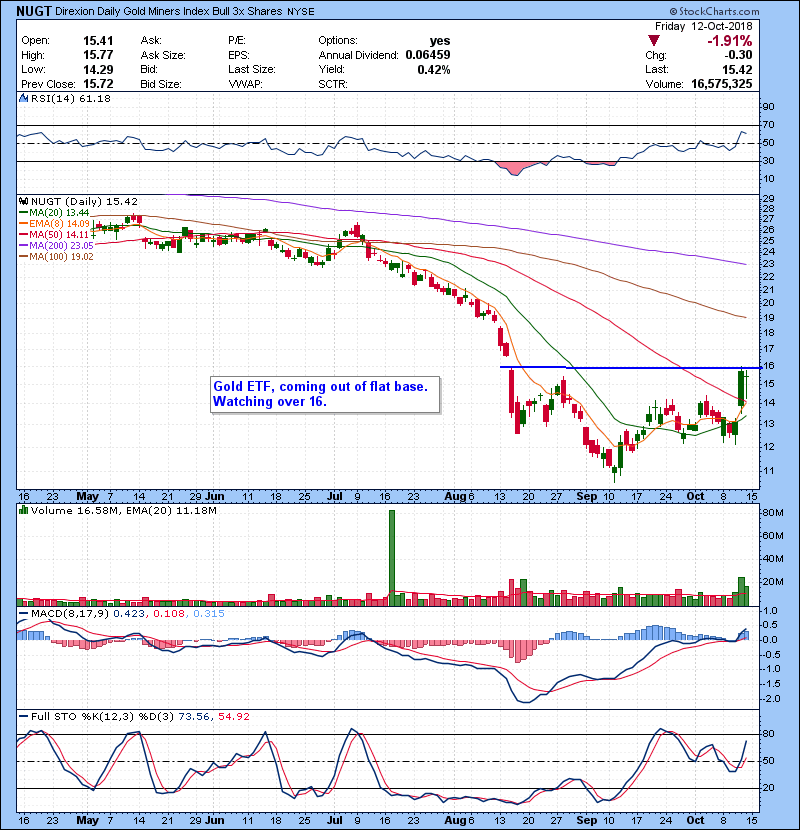Click the Annual Dividend value 0.06459
800x830 pixels.
coord(428,55)
